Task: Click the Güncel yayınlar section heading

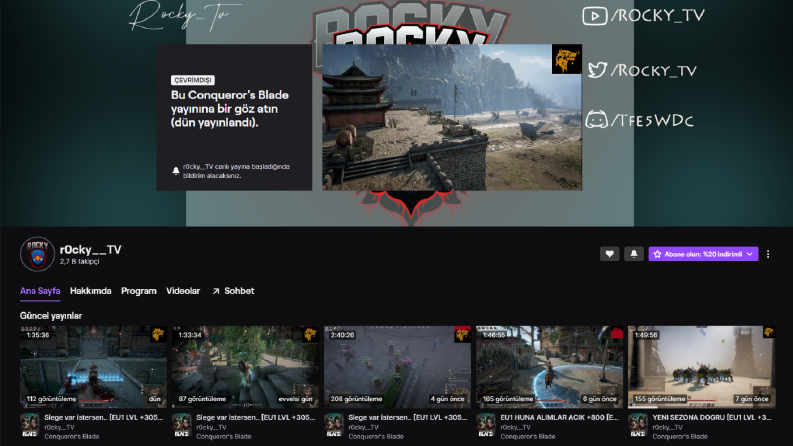Action: [x=51, y=316]
